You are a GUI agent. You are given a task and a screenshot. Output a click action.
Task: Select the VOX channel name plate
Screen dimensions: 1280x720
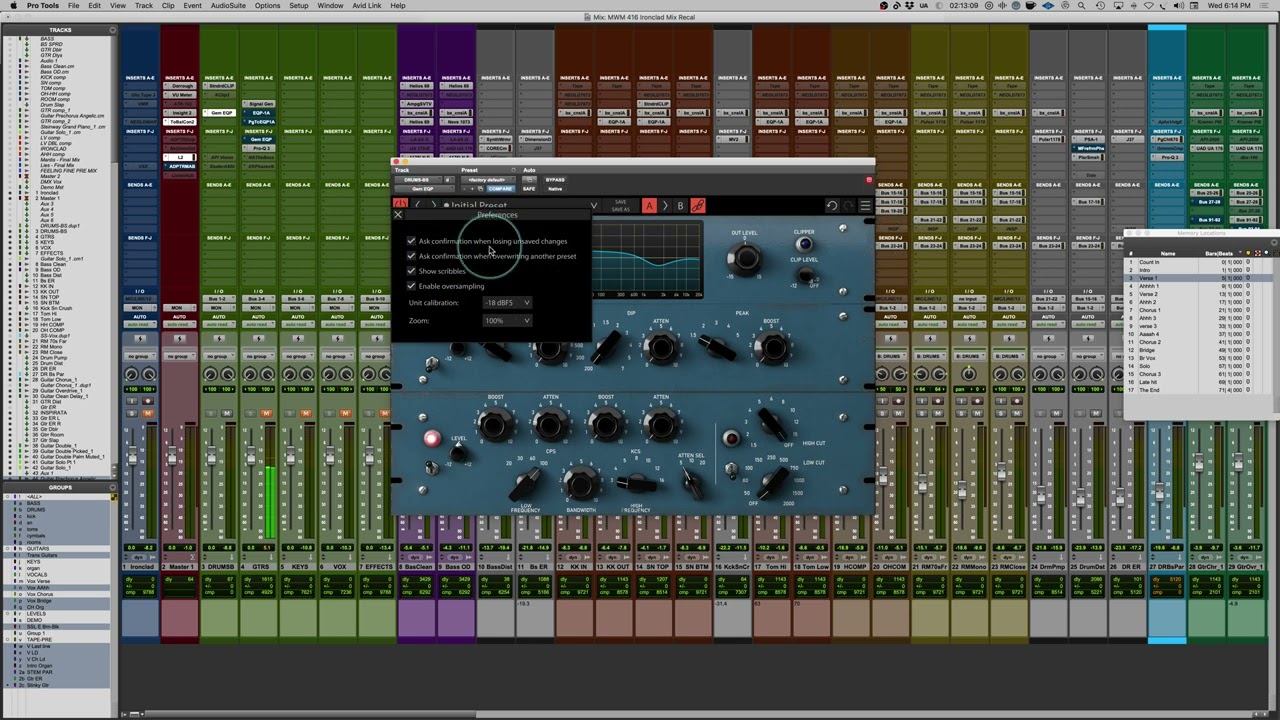[337, 567]
